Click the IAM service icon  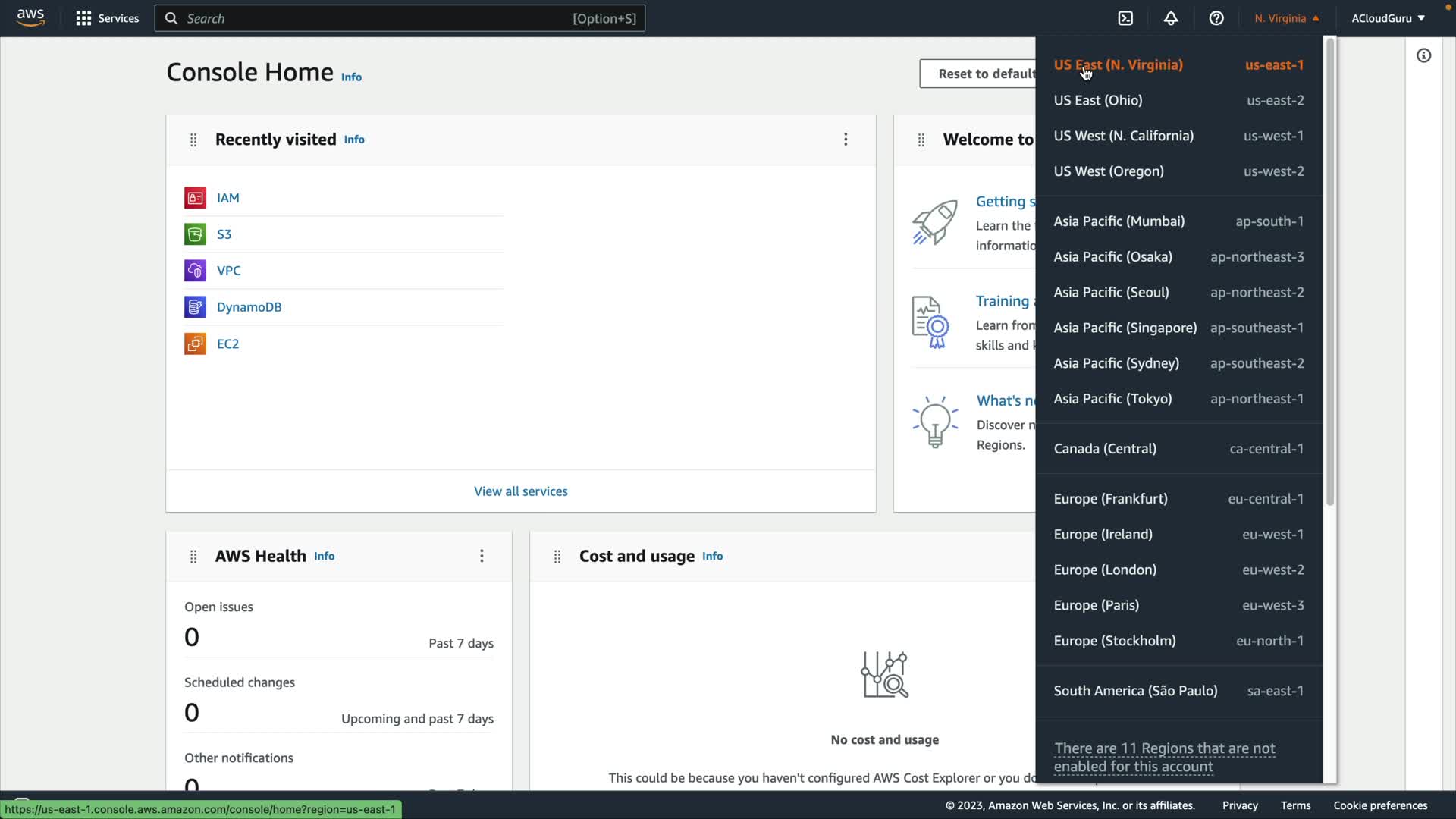pyautogui.click(x=195, y=198)
